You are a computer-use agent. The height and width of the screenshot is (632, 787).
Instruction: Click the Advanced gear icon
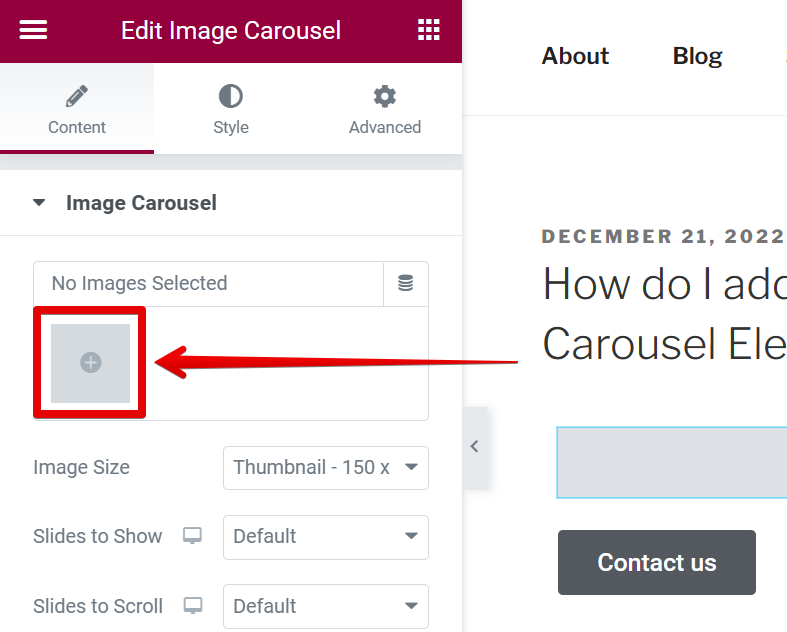click(385, 97)
